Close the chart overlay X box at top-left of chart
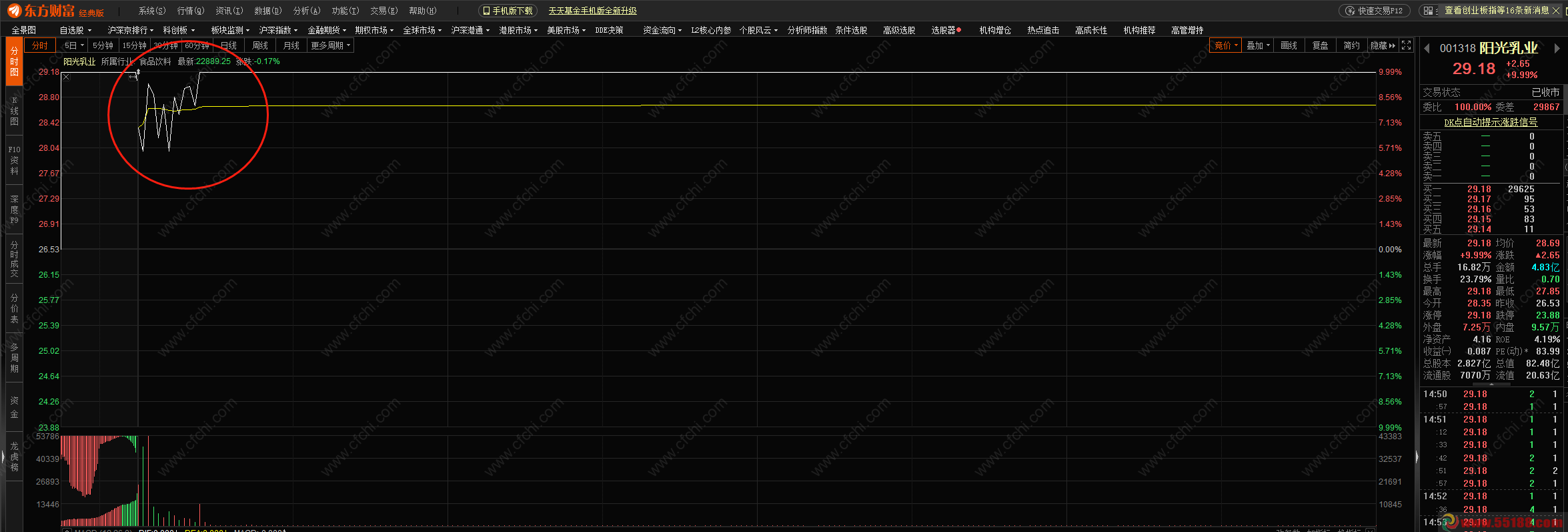The height and width of the screenshot is (532, 1568). tap(66, 77)
